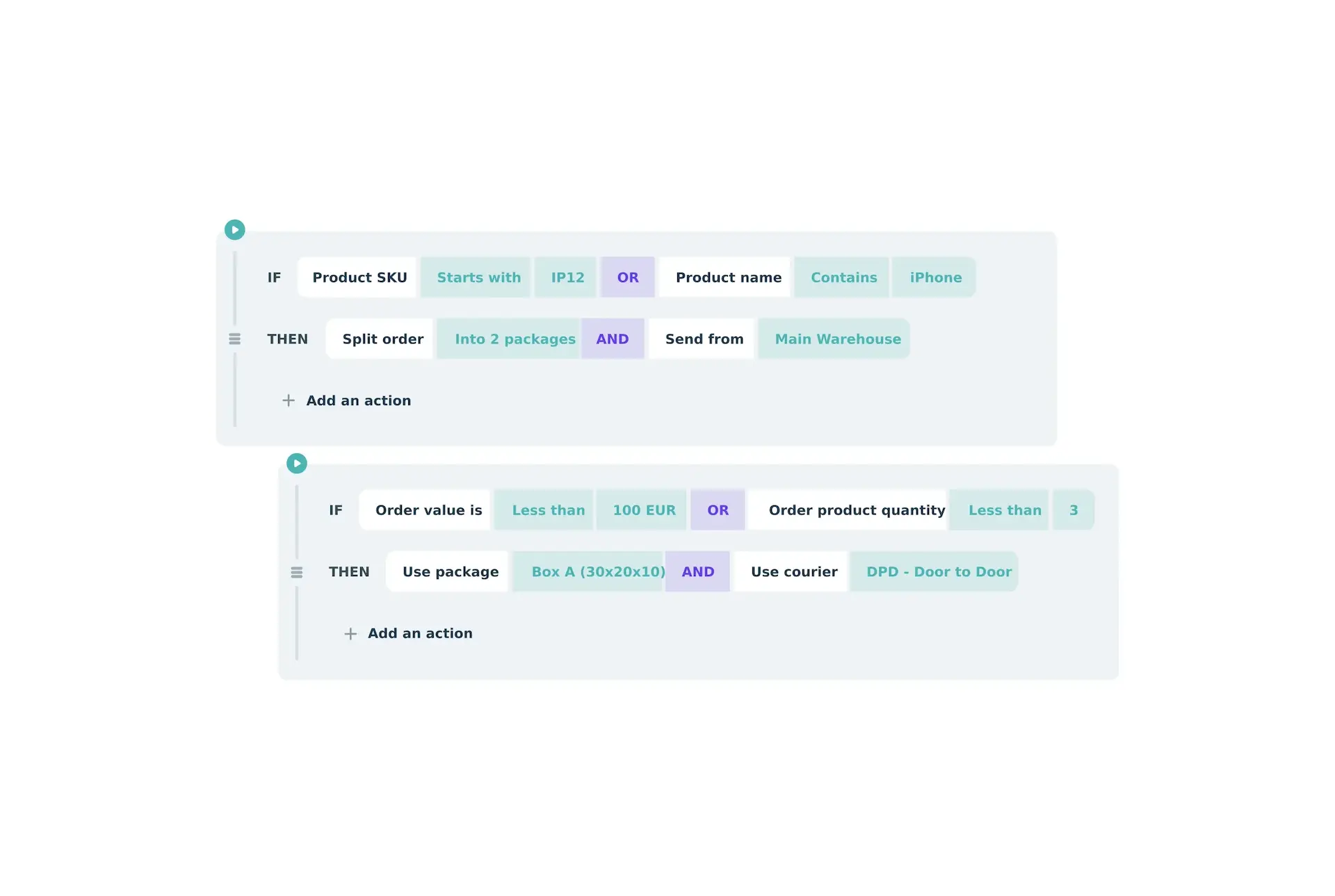
Task: Toggle the OR operator after 100 EUR
Action: tap(718, 510)
